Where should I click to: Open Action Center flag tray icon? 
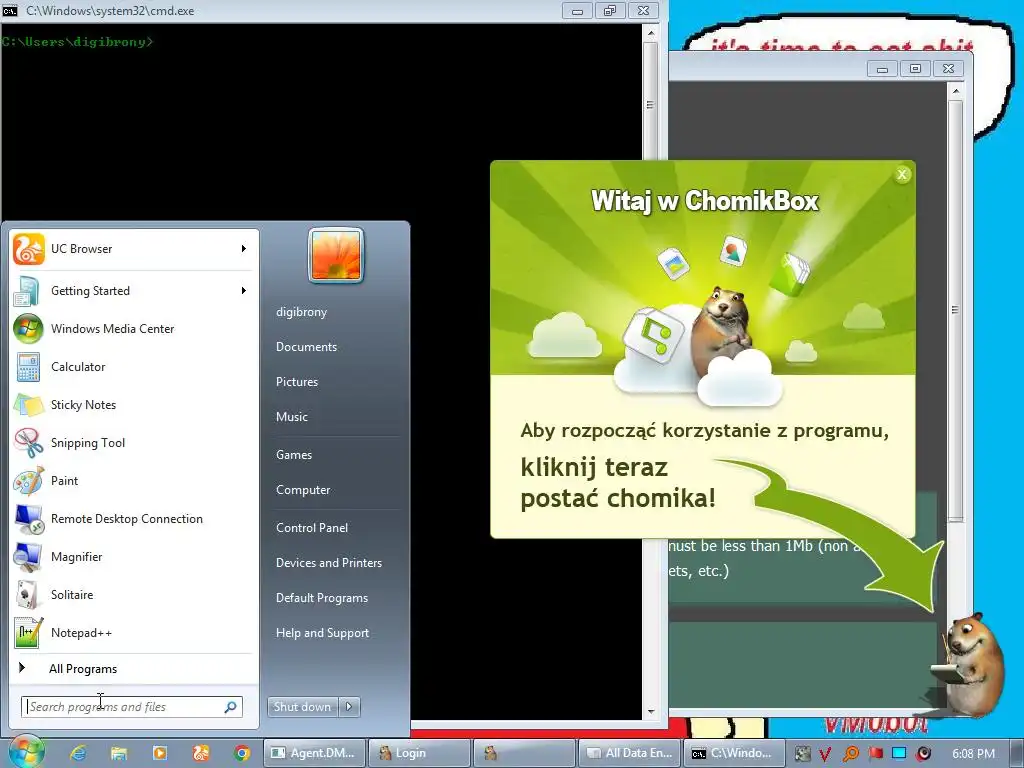point(875,754)
